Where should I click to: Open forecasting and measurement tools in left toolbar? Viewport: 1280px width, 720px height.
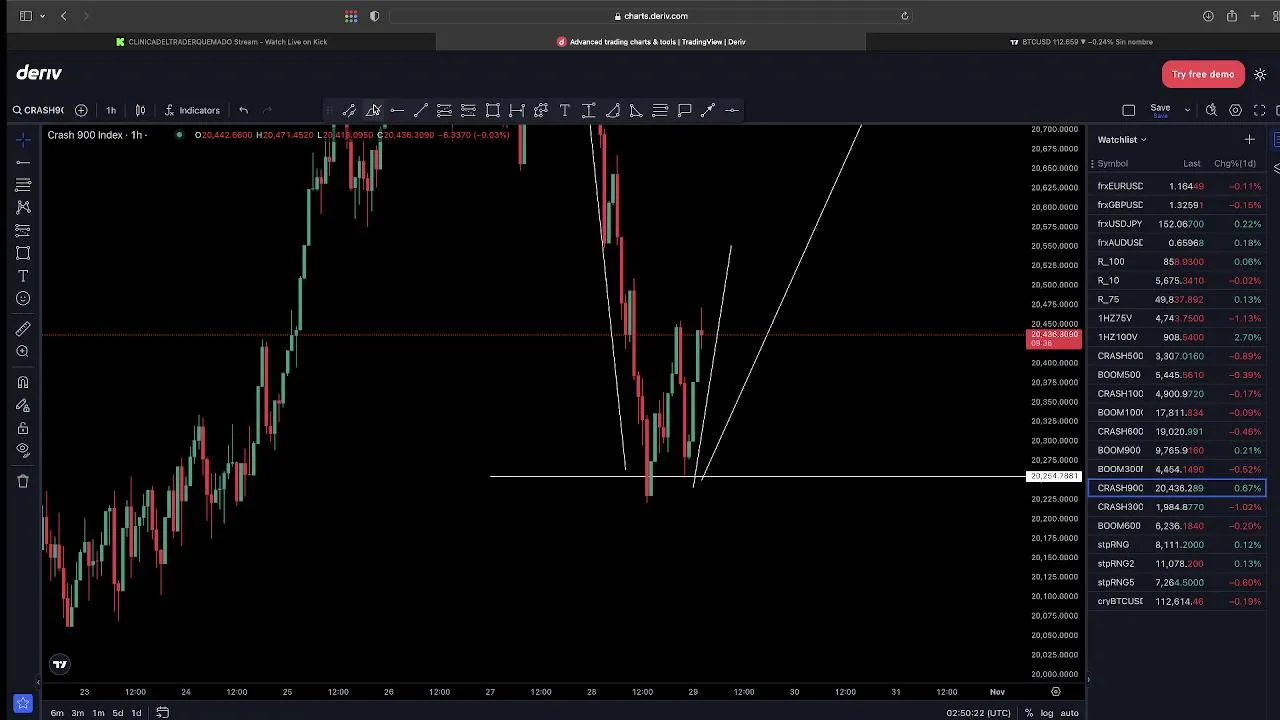tap(23, 230)
